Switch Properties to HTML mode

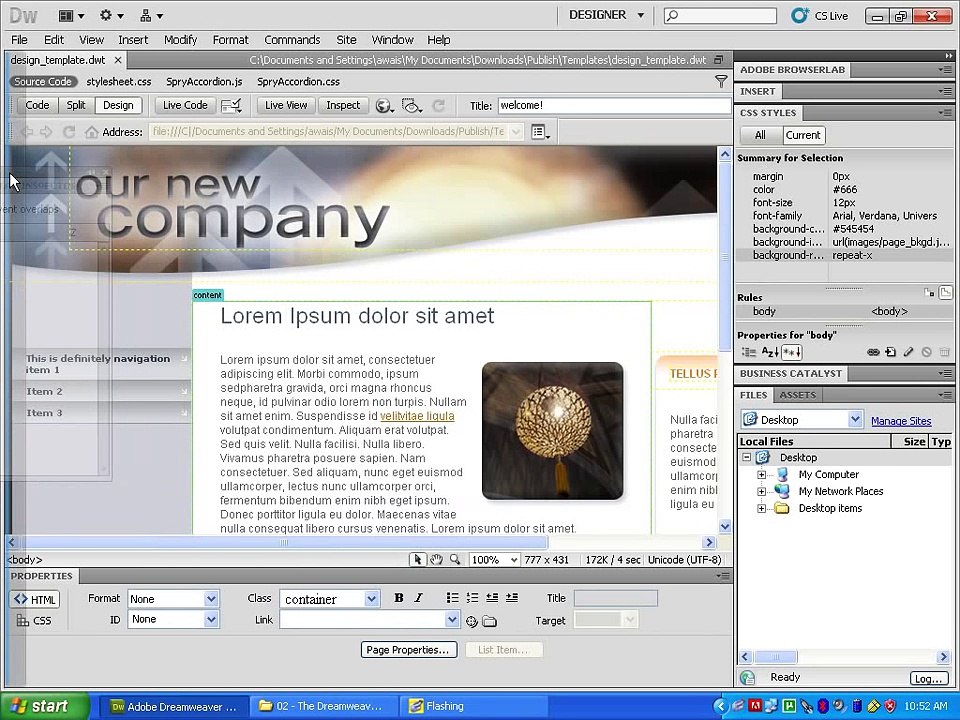click(x=35, y=599)
